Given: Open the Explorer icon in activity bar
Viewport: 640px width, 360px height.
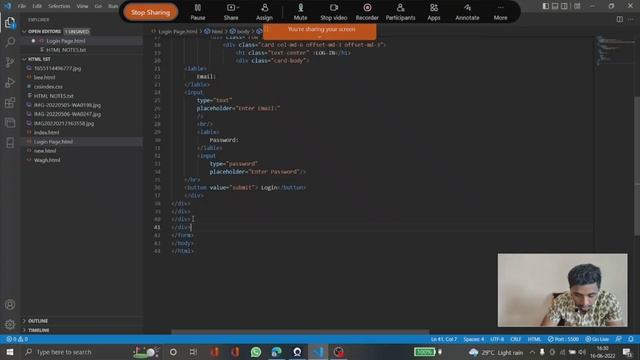Looking at the screenshot, I should tap(10, 22).
